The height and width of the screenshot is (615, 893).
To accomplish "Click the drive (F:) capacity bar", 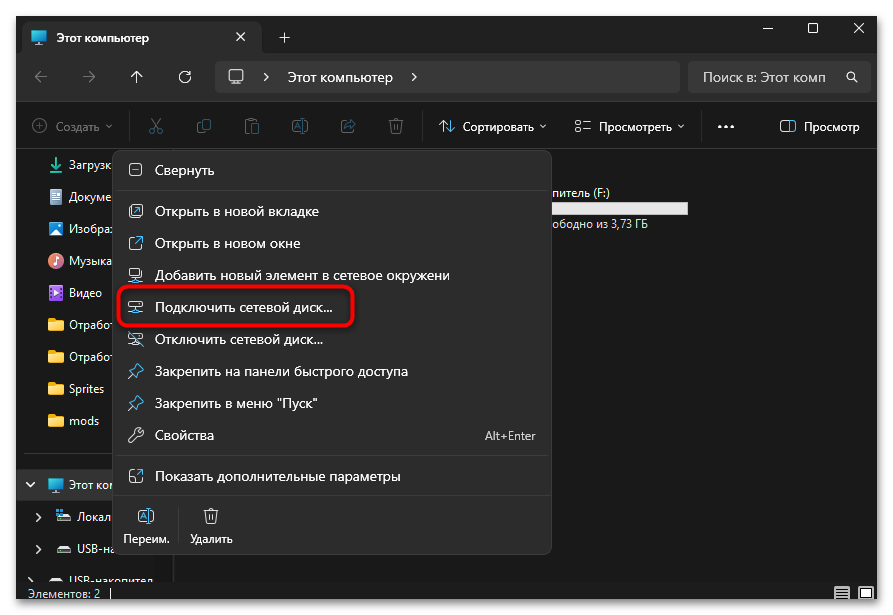I will click(x=620, y=209).
